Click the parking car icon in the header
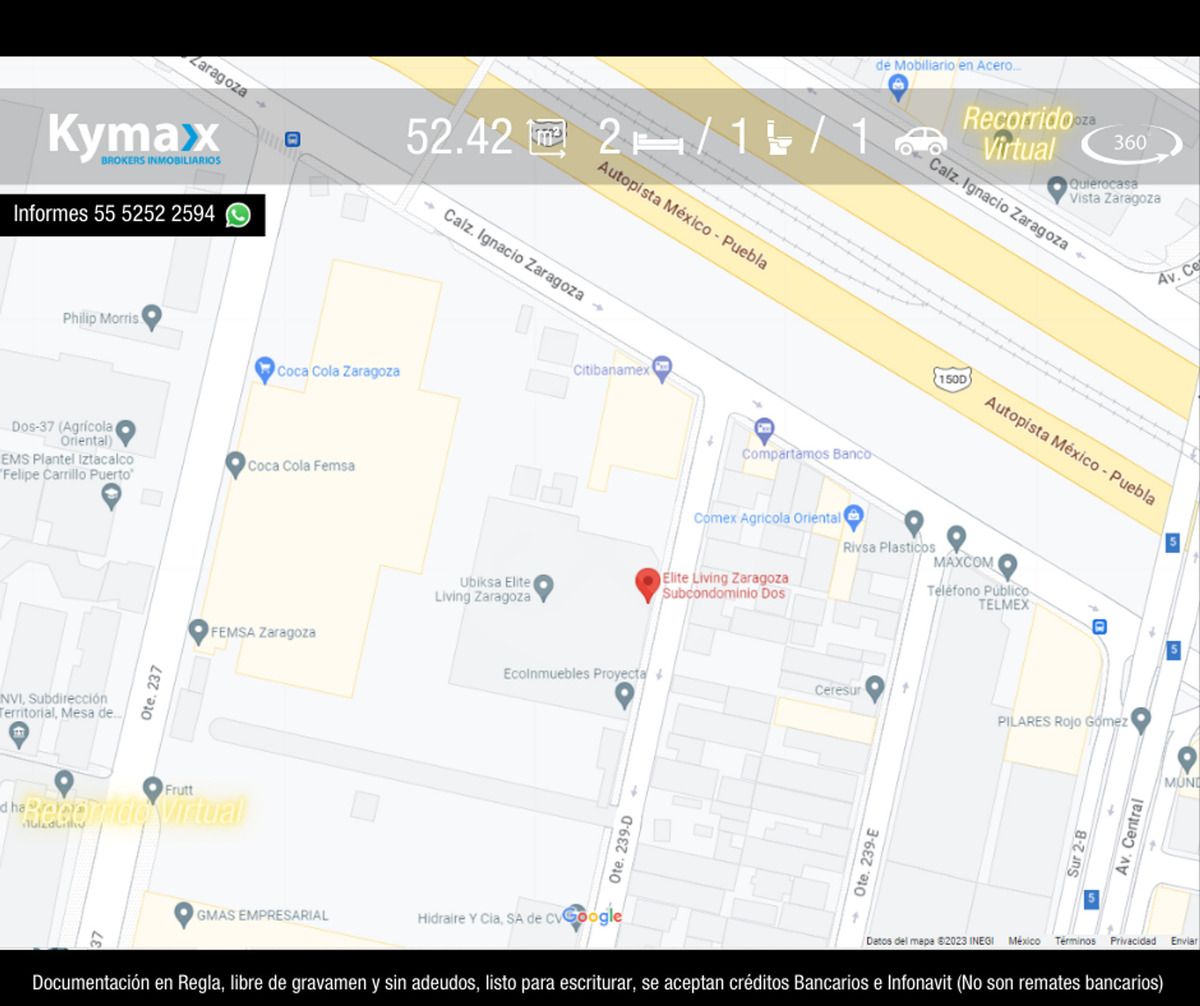 [920, 141]
